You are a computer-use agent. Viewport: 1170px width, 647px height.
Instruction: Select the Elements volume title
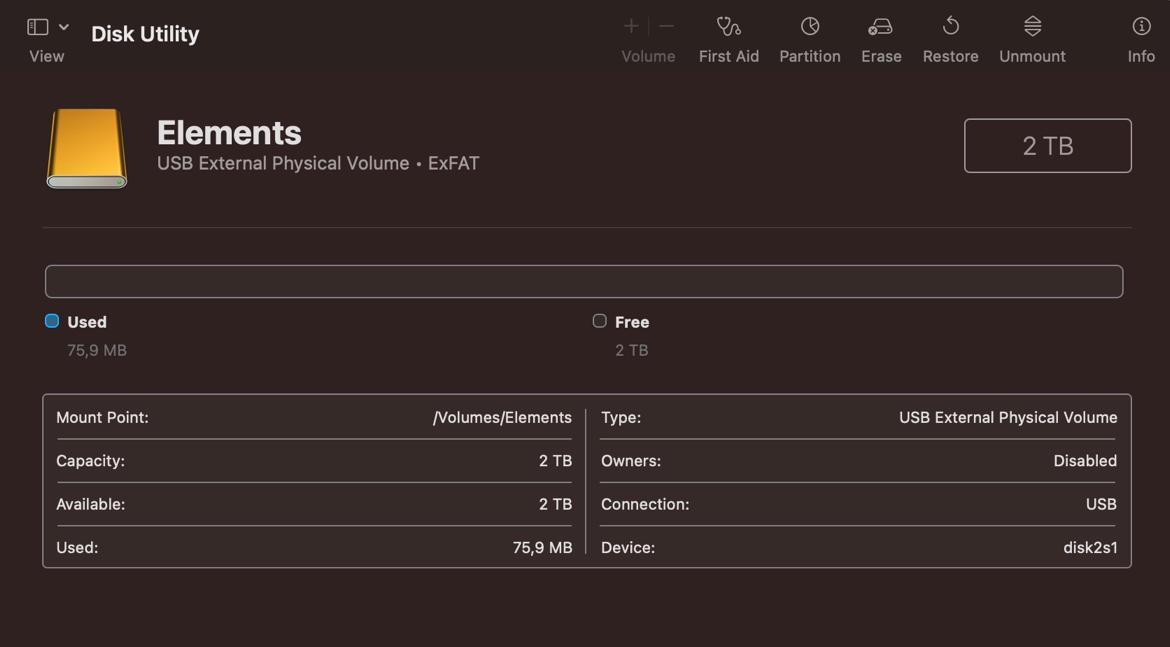point(229,133)
